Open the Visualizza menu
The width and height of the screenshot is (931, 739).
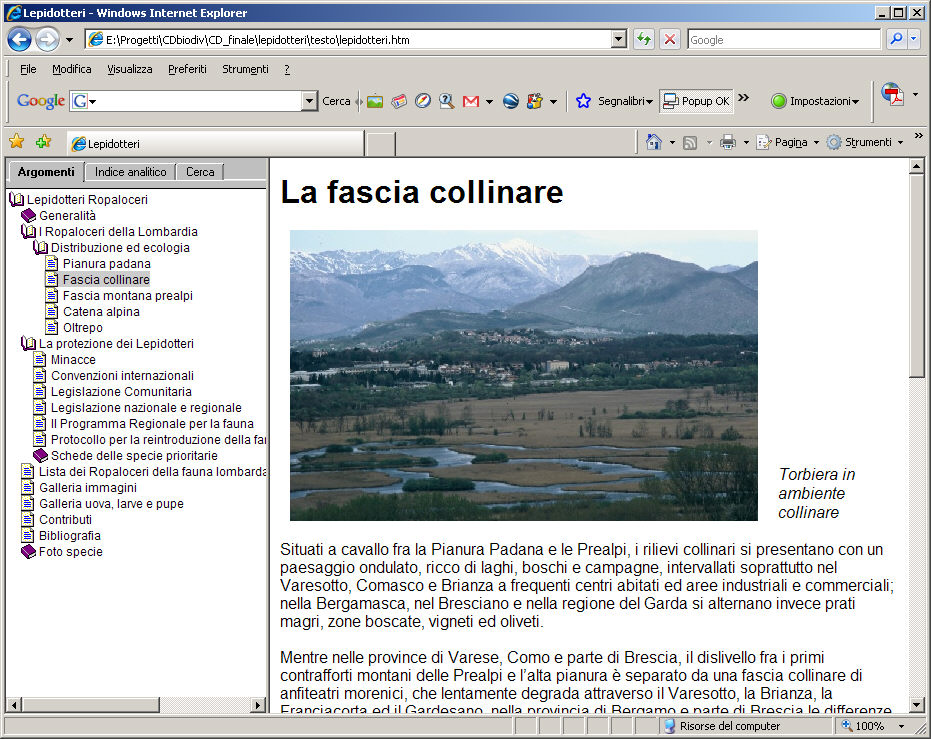pos(129,69)
